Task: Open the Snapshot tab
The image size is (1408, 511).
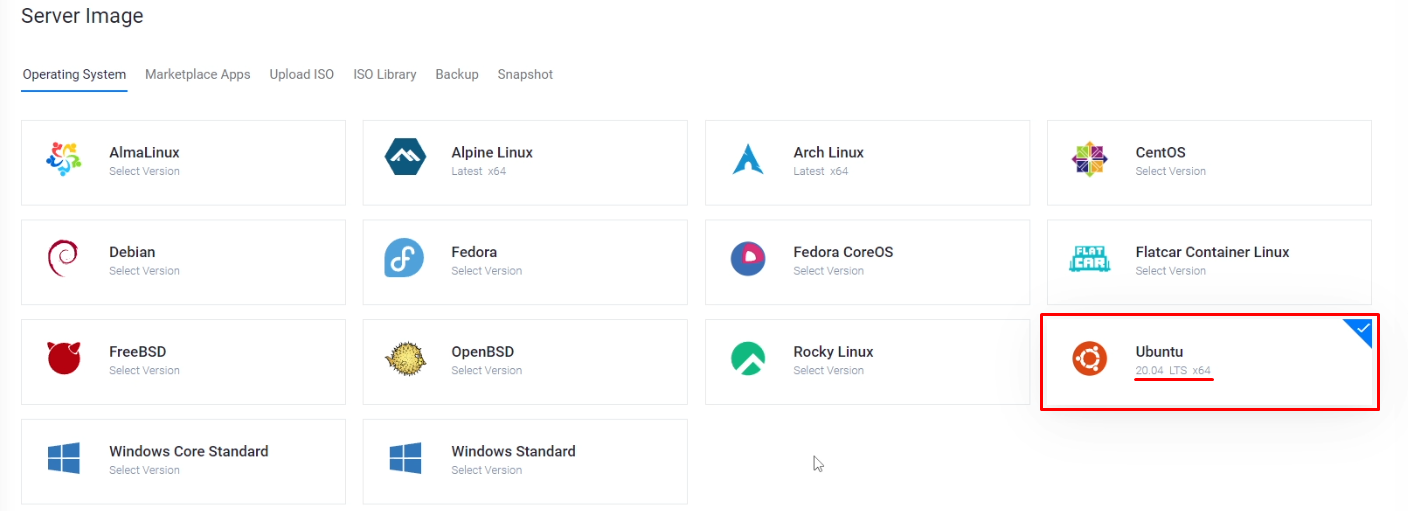Action: tap(525, 74)
